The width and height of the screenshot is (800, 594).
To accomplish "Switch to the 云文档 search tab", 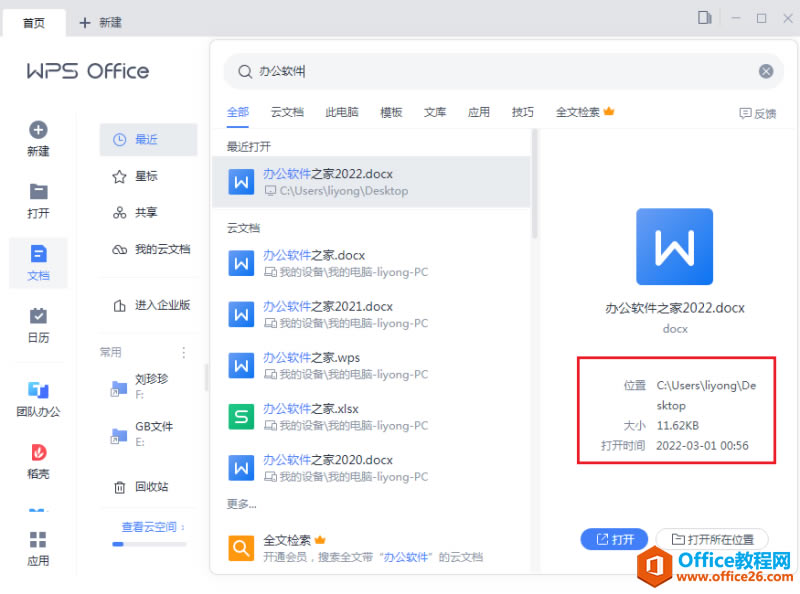I will coord(287,112).
